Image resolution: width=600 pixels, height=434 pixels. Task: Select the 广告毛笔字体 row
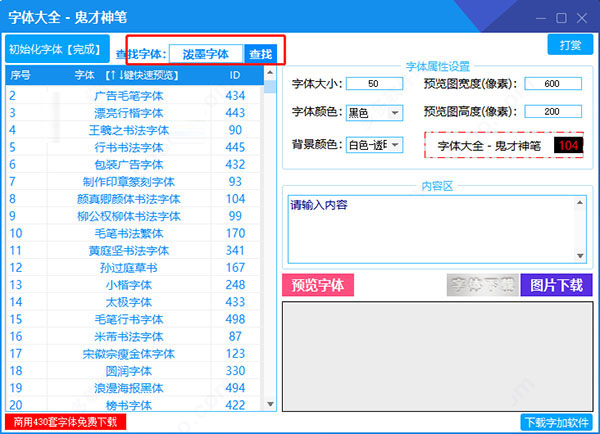(x=134, y=96)
